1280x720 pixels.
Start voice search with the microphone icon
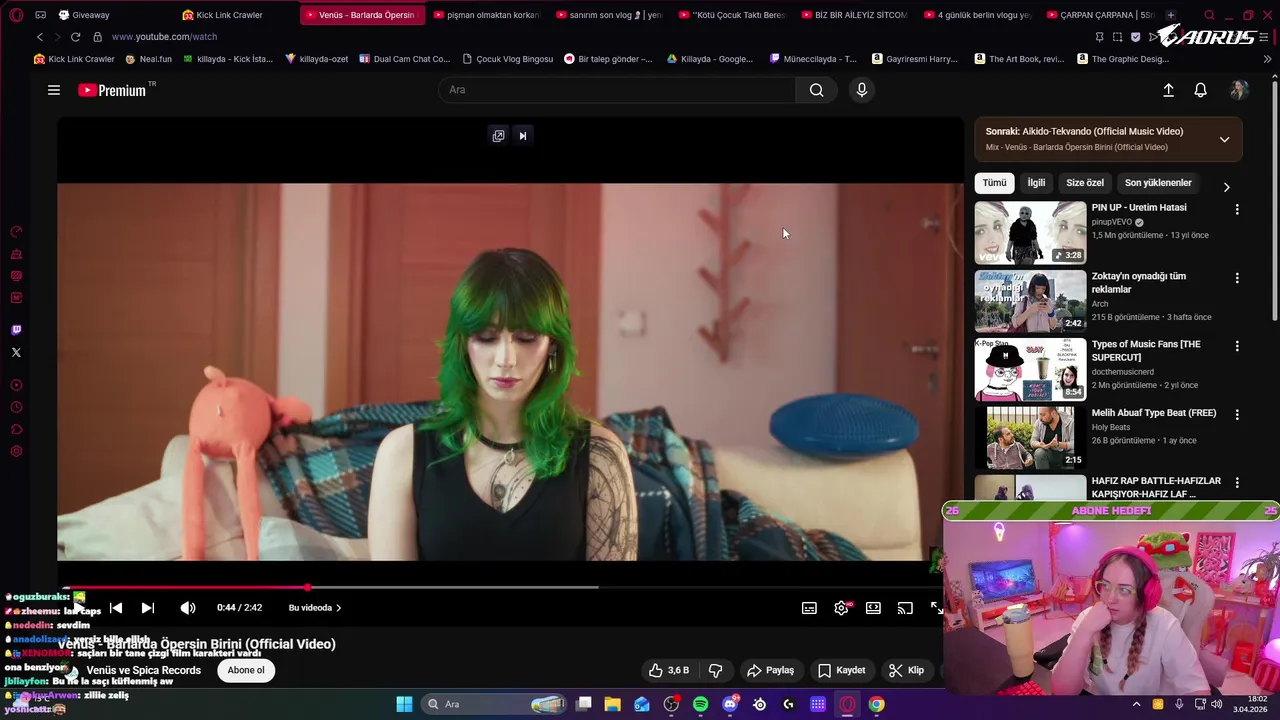coord(862,90)
